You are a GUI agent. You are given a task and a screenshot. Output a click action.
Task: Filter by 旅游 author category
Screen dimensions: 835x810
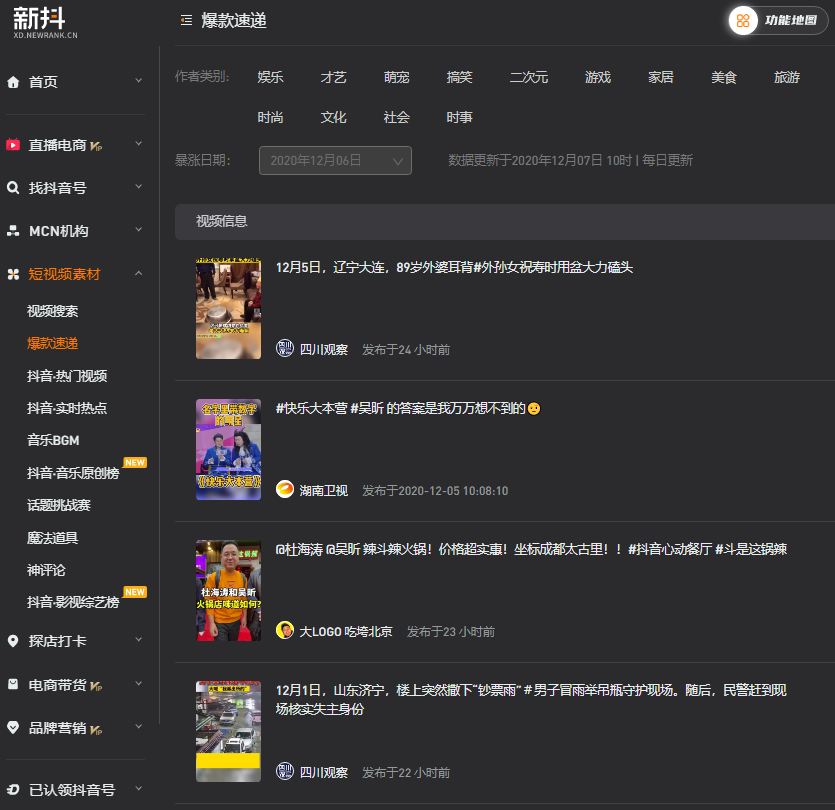(787, 77)
